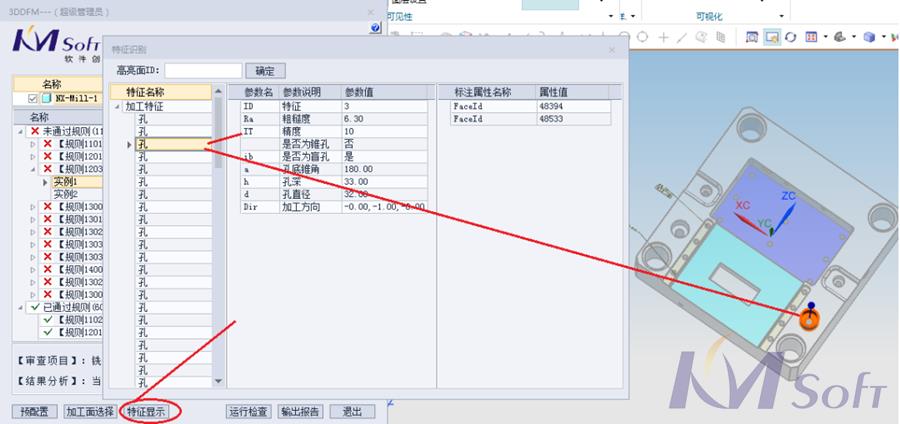
Task: Click the feature list scrollbar down arrow
Action: 219,381
